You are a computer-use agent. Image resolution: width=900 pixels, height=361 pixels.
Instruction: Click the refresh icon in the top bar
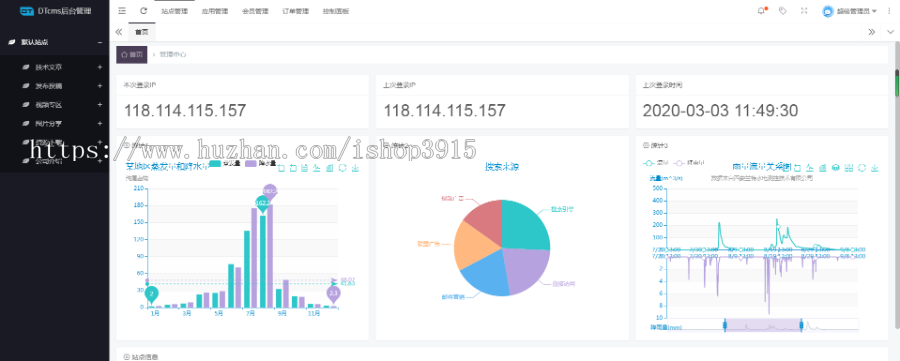143,11
